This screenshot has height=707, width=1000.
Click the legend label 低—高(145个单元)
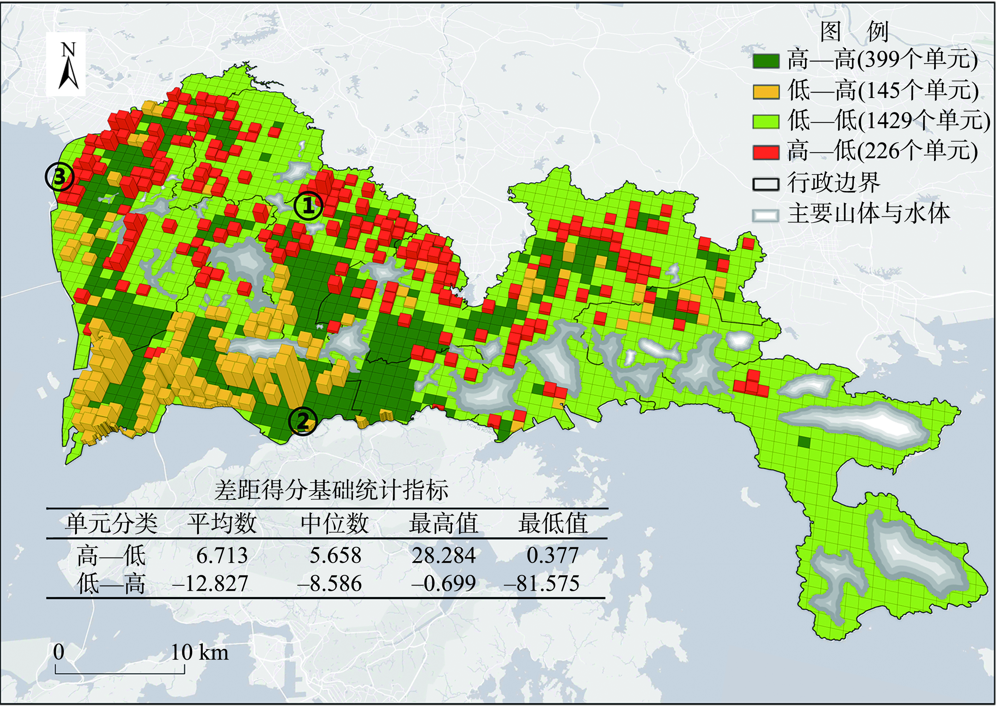pos(882,91)
